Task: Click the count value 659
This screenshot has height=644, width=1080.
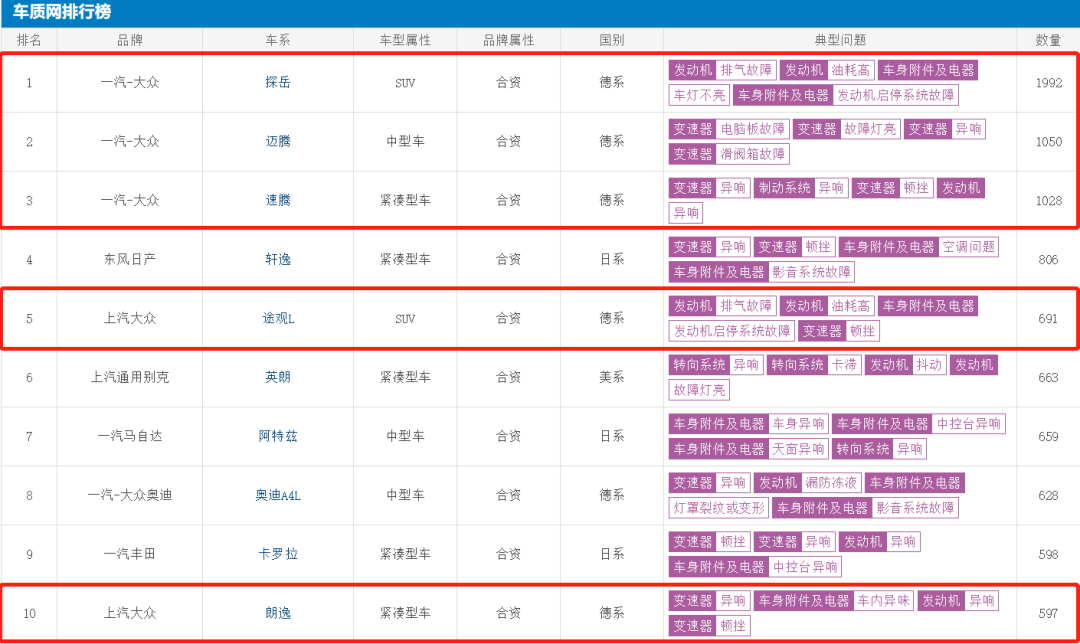Action: pyautogui.click(x=1048, y=436)
